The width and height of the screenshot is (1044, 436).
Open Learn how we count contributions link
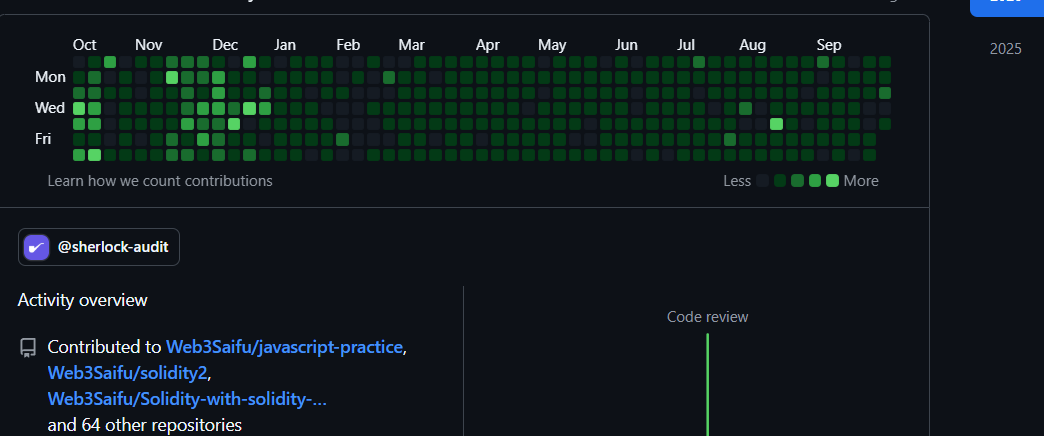[160, 181]
